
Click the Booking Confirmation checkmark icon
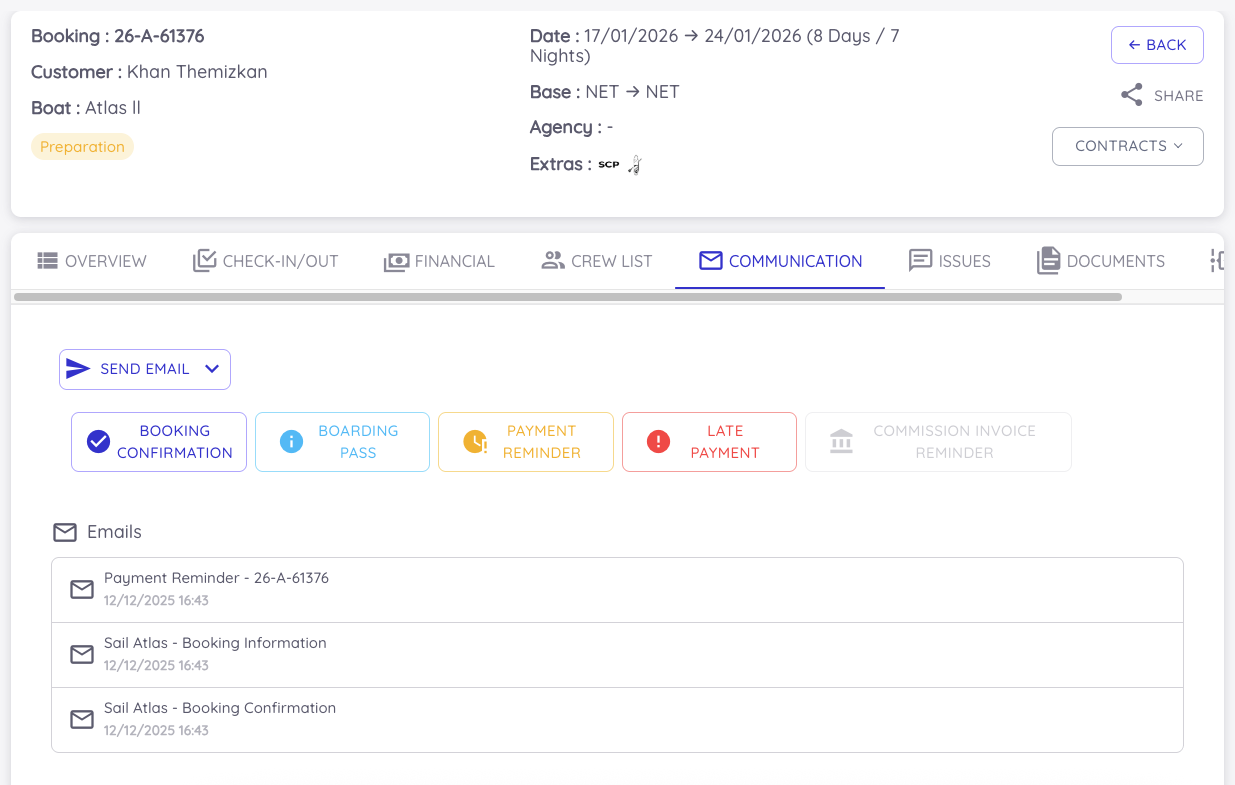click(98, 441)
